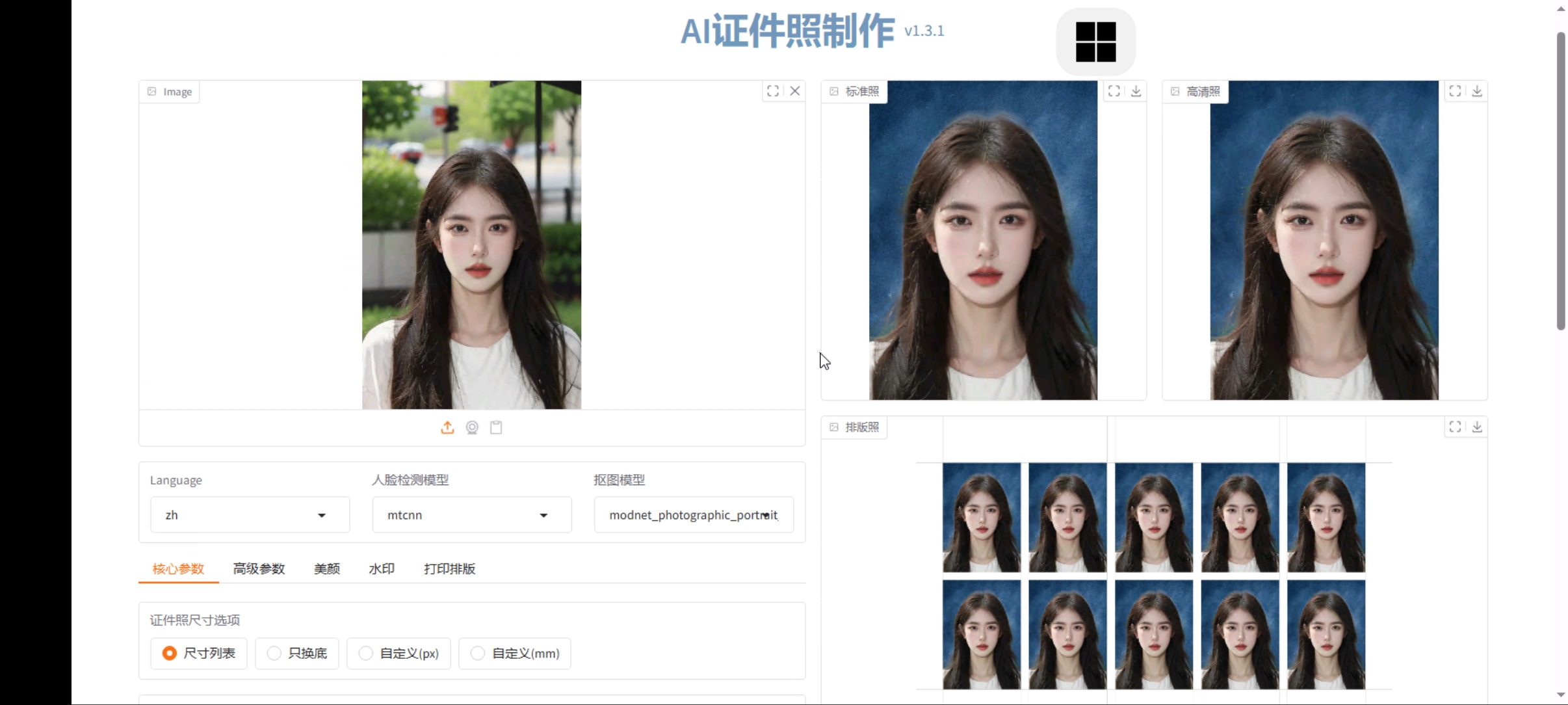Image resolution: width=1568 pixels, height=705 pixels.
Task: Switch to the 高级参数 tab
Action: pyautogui.click(x=259, y=568)
